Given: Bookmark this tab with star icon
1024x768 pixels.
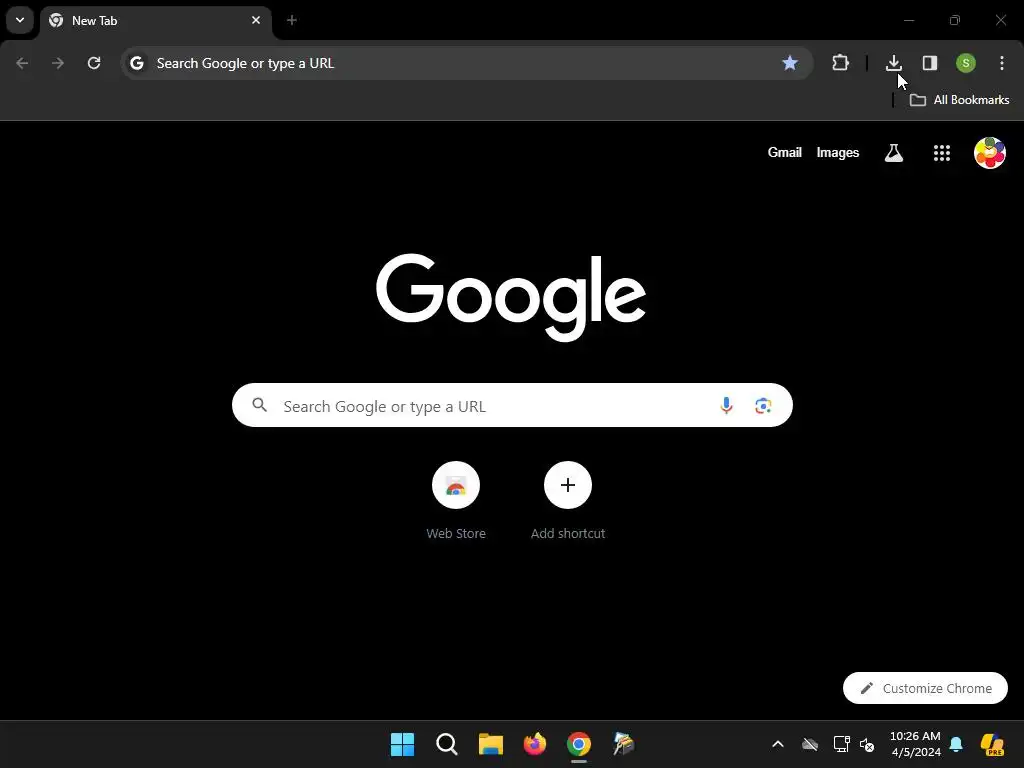Looking at the screenshot, I should coord(790,63).
